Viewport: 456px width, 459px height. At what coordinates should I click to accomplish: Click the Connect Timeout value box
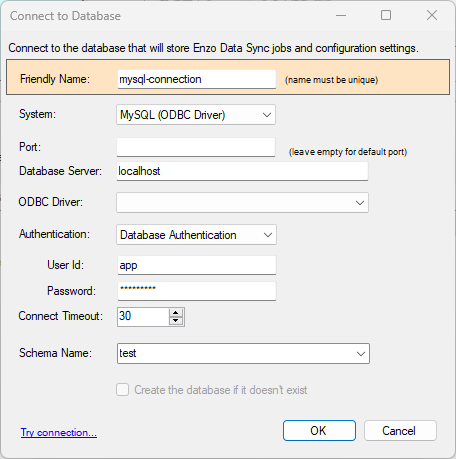point(143,317)
